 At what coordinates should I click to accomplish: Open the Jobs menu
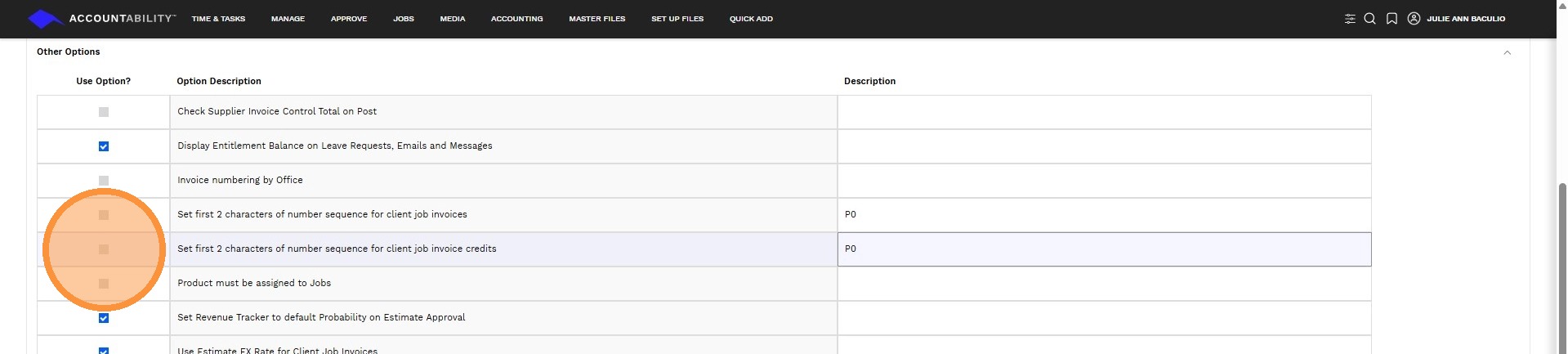point(404,19)
